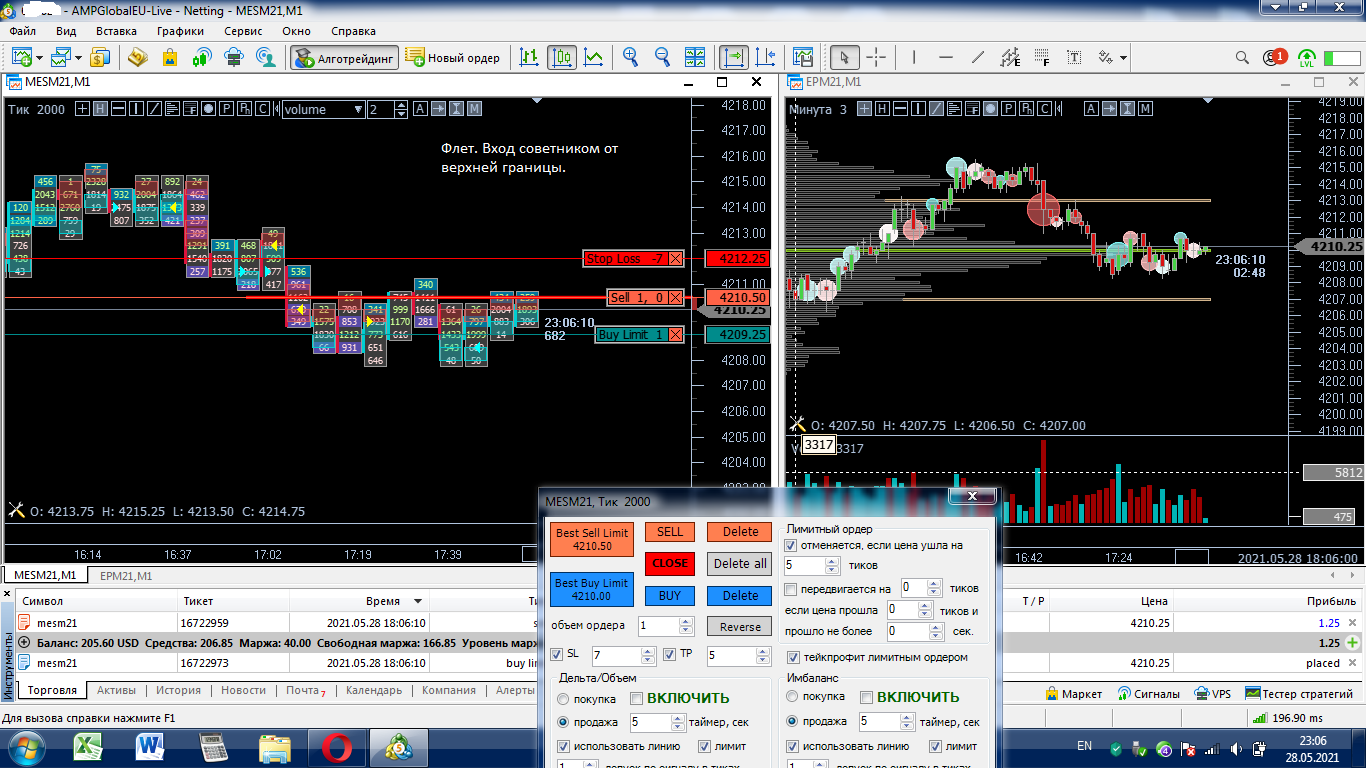Switch chart to line chart mode icon
Image resolution: width=1366 pixels, height=768 pixels.
(594, 58)
